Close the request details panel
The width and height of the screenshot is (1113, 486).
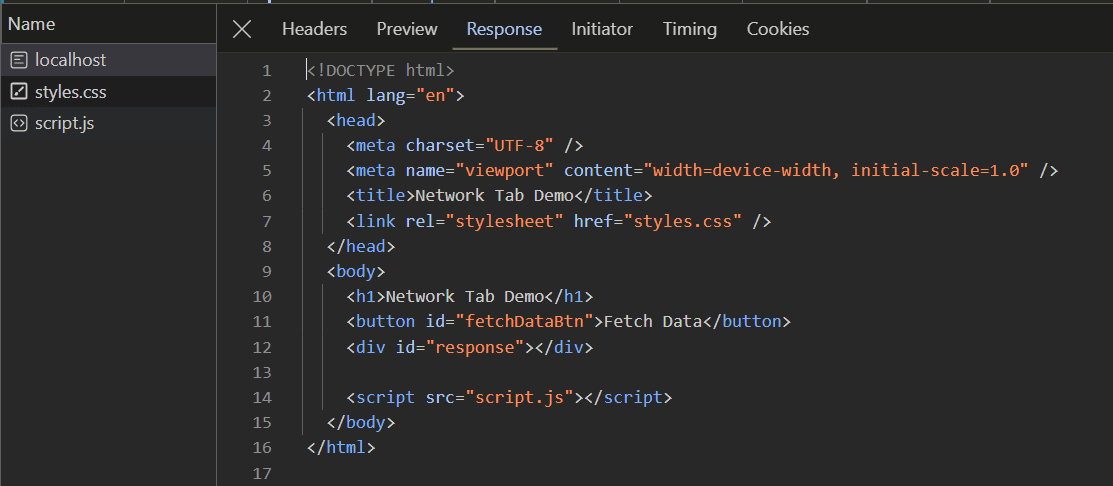click(x=242, y=29)
